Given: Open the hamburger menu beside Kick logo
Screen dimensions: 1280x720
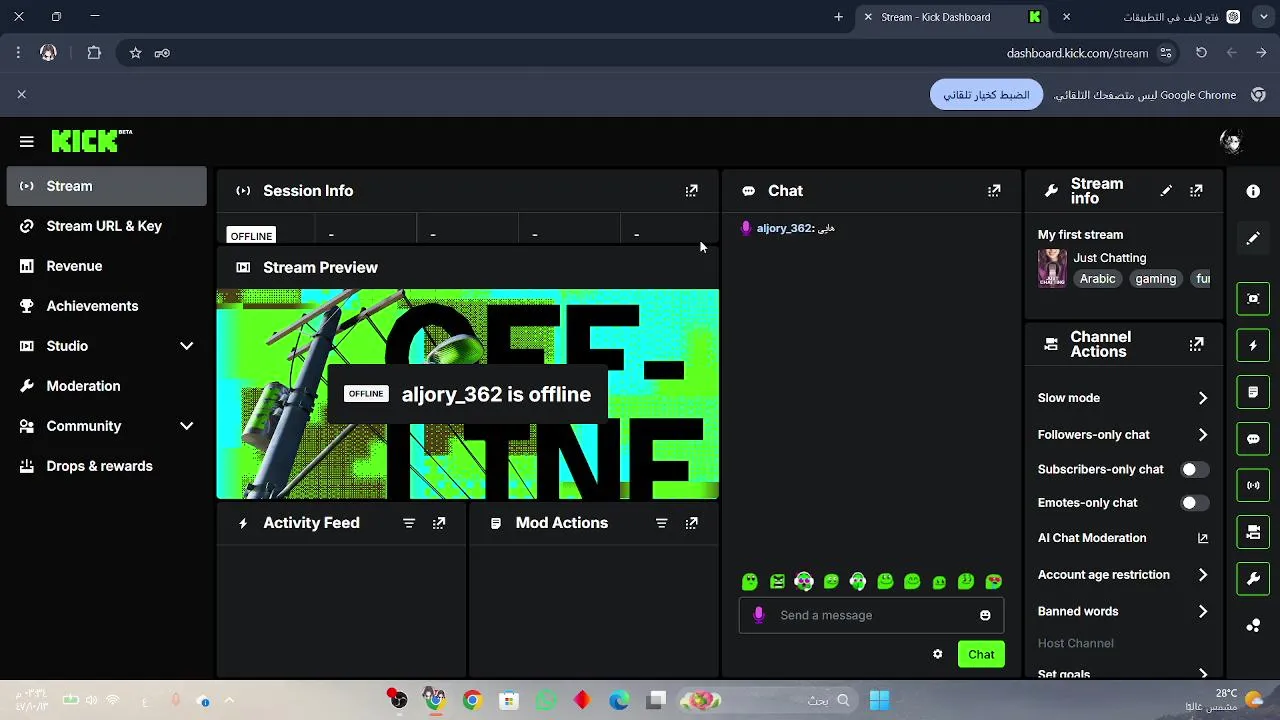Looking at the screenshot, I should point(27,142).
